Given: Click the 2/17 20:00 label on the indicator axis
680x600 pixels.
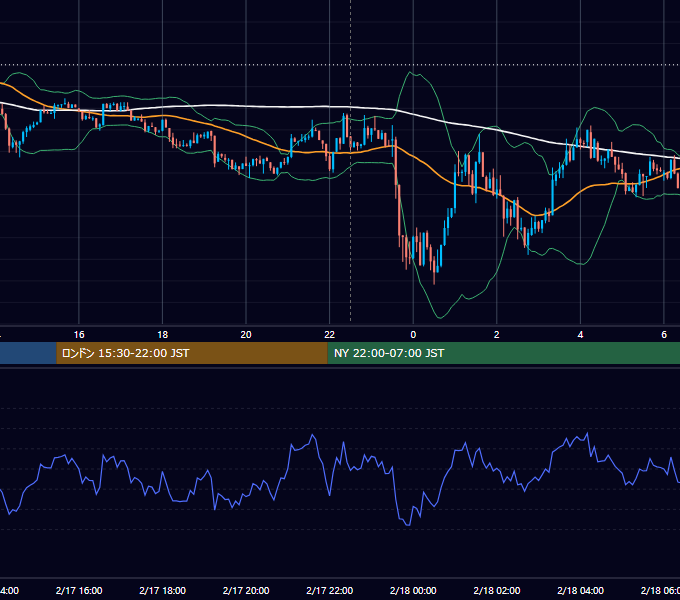Looking at the screenshot, I should [x=246, y=590].
